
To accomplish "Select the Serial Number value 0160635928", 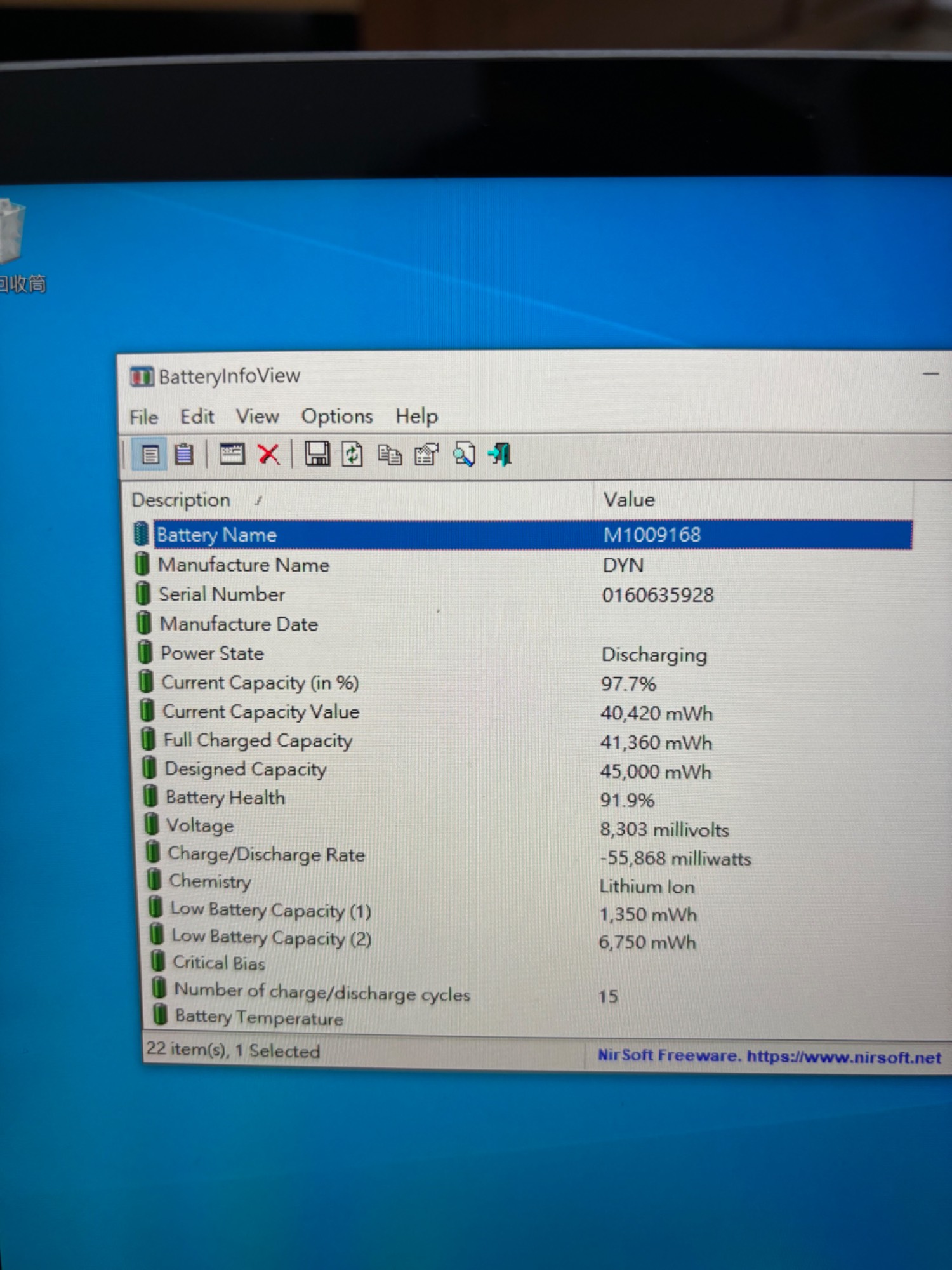I will pos(658,595).
